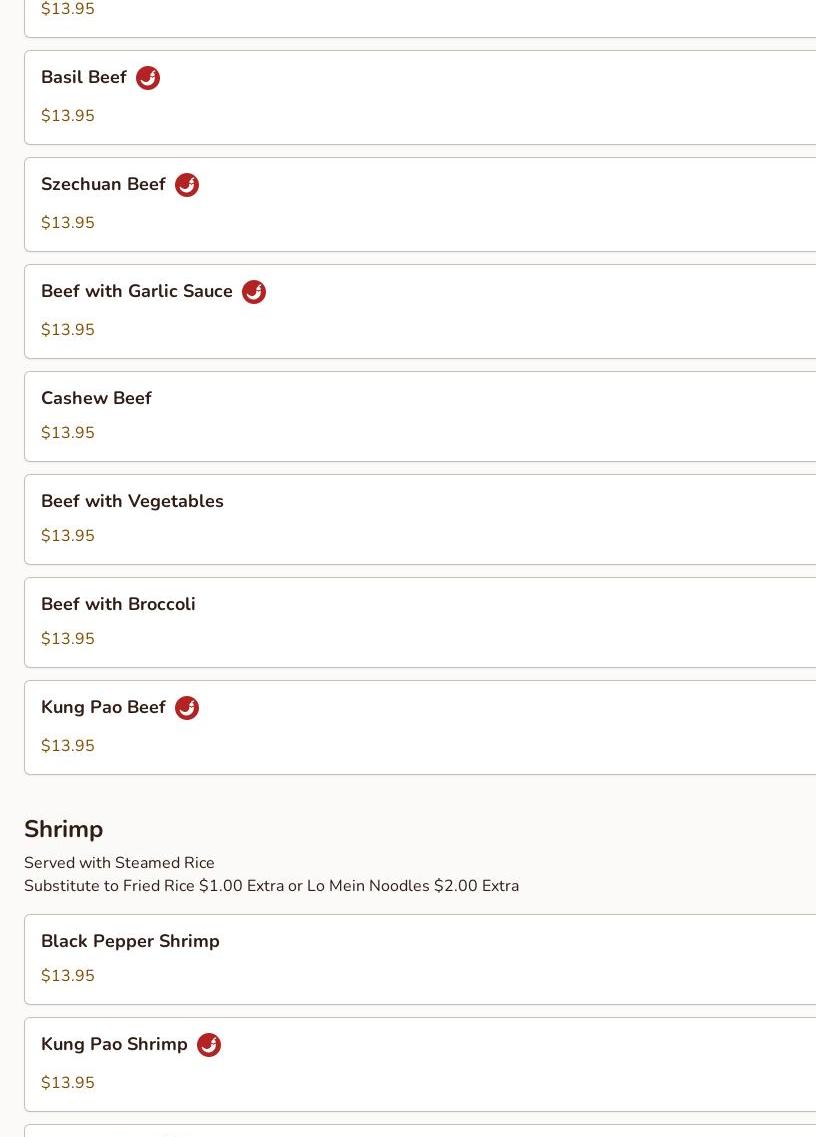Add Beef with Broccoli by clicking its name

click(118, 604)
